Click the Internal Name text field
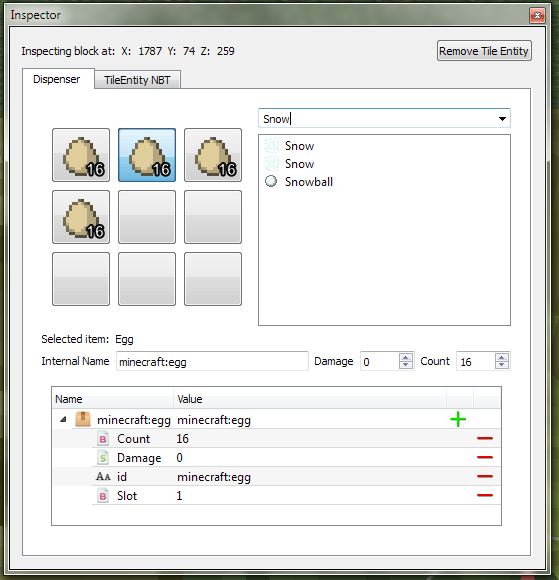The width and height of the screenshot is (559, 580). pyautogui.click(x=212, y=361)
